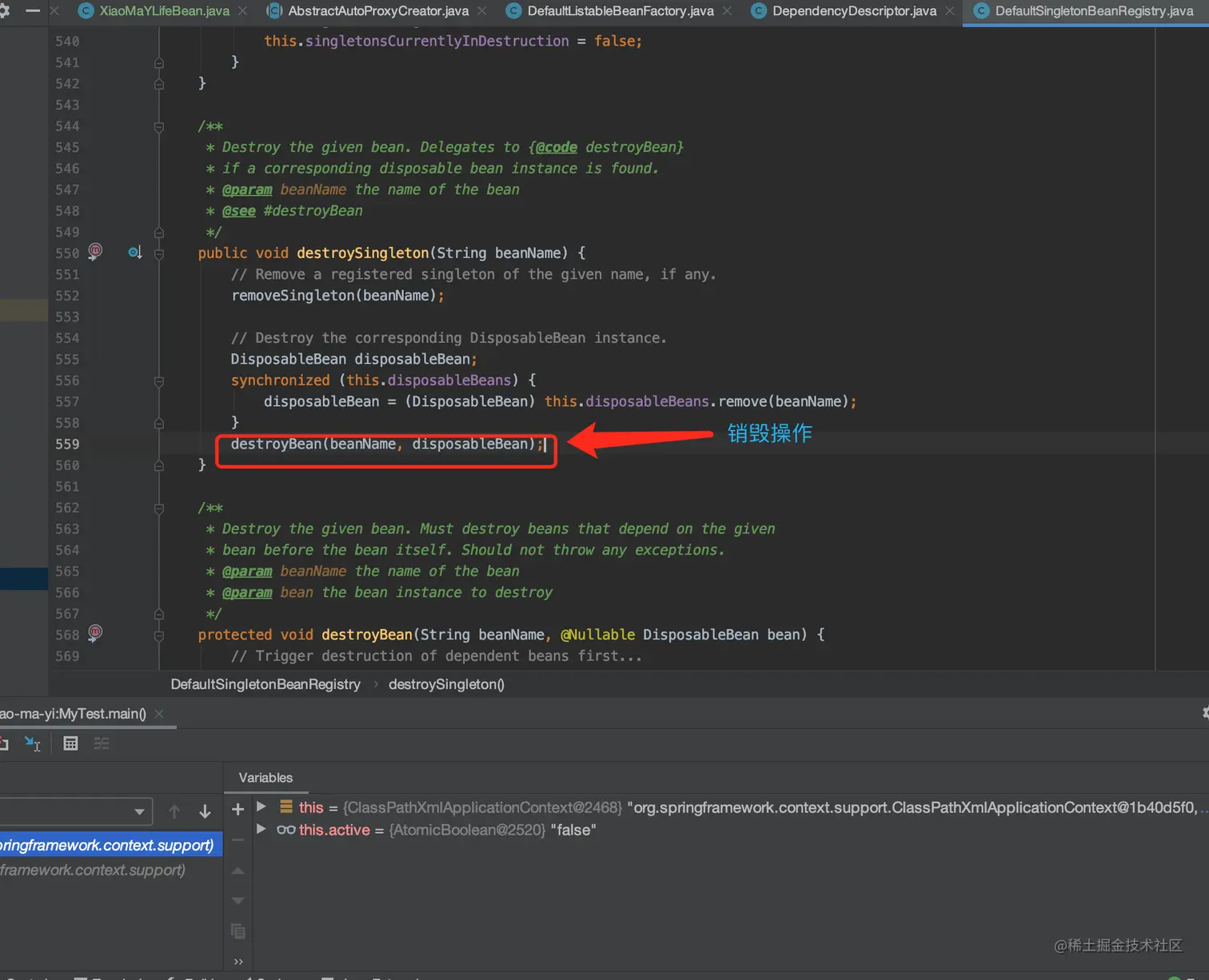This screenshot has width=1209, height=980.
Task: Select the highlighted springframework.context.support stack frame
Action: (x=111, y=845)
